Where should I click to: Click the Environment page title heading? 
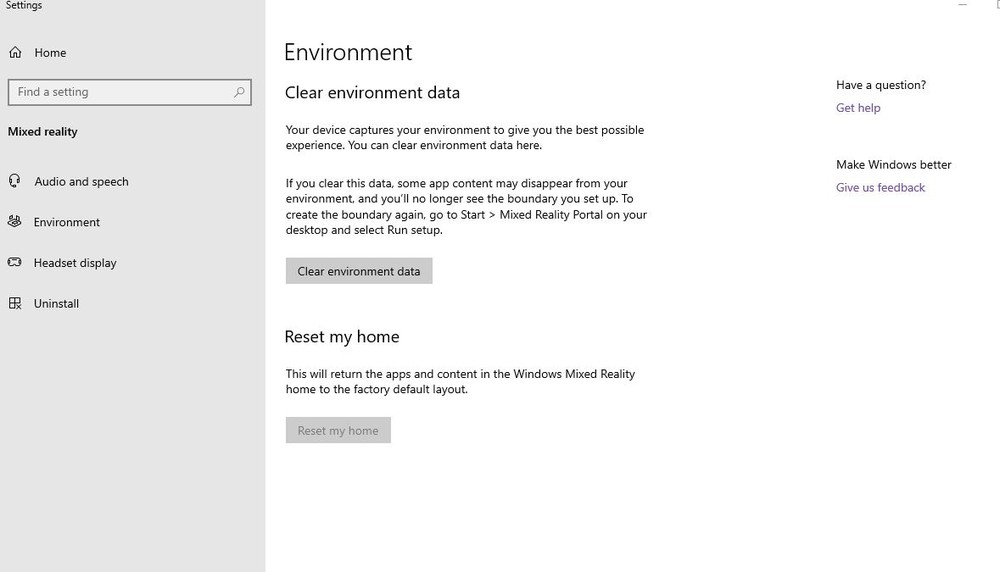[x=348, y=52]
